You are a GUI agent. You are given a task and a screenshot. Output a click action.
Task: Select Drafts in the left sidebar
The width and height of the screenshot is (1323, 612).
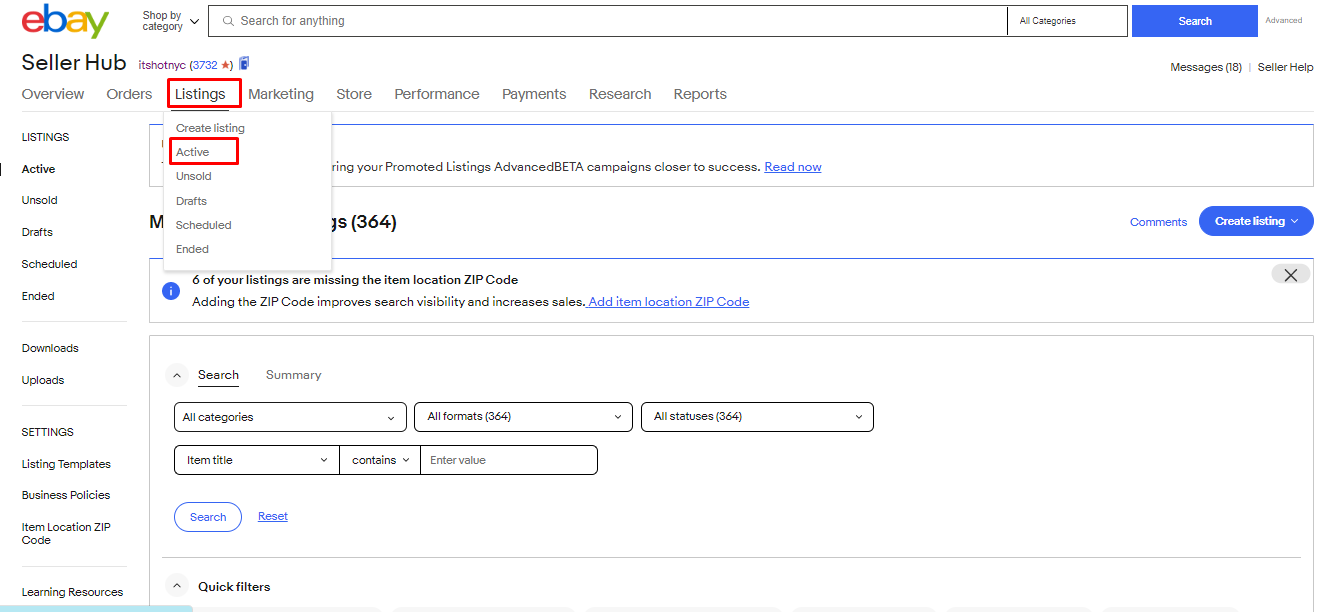(37, 232)
